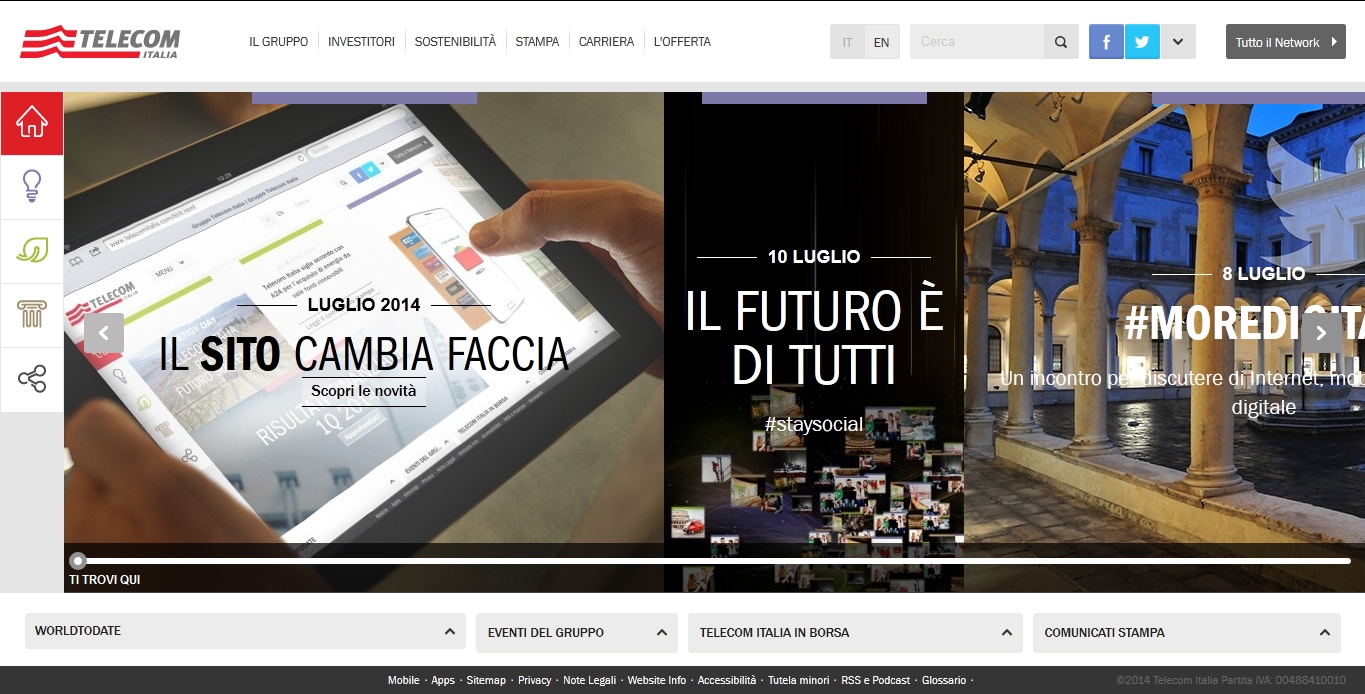Focus the Cerca search field
The image size is (1365, 694).
tap(977, 42)
